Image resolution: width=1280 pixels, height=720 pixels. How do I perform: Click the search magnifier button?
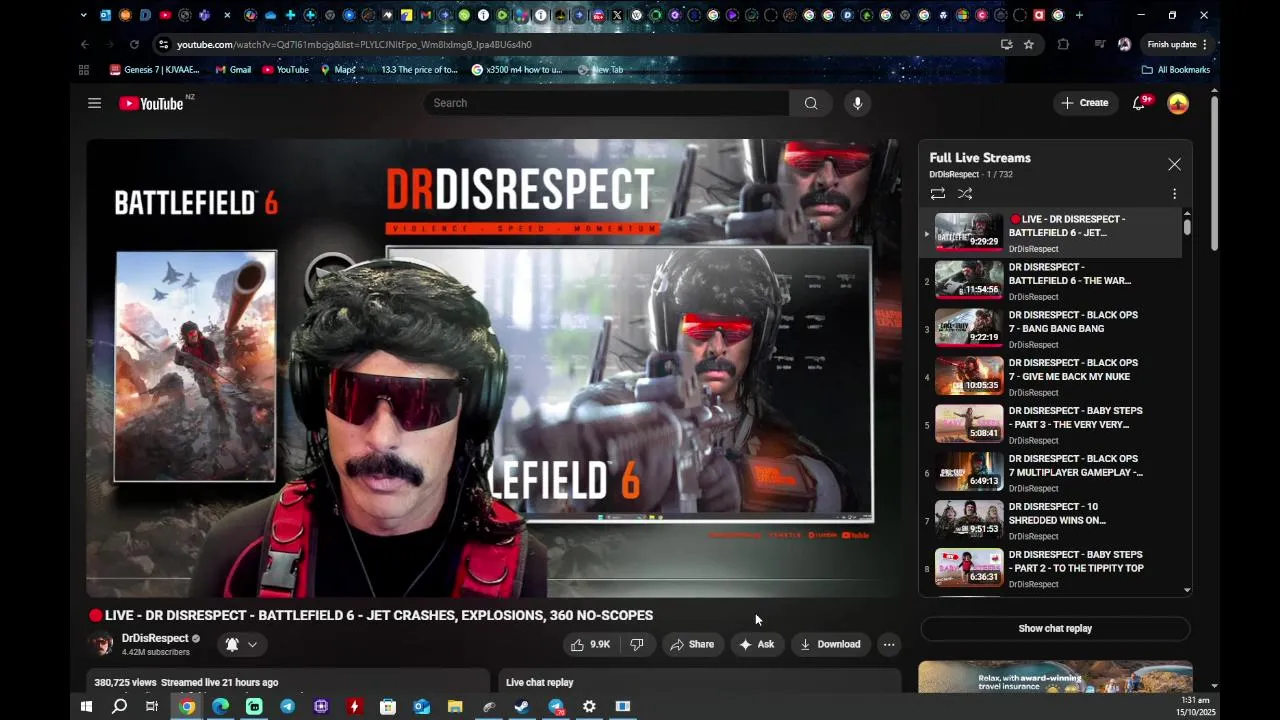pos(811,103)
